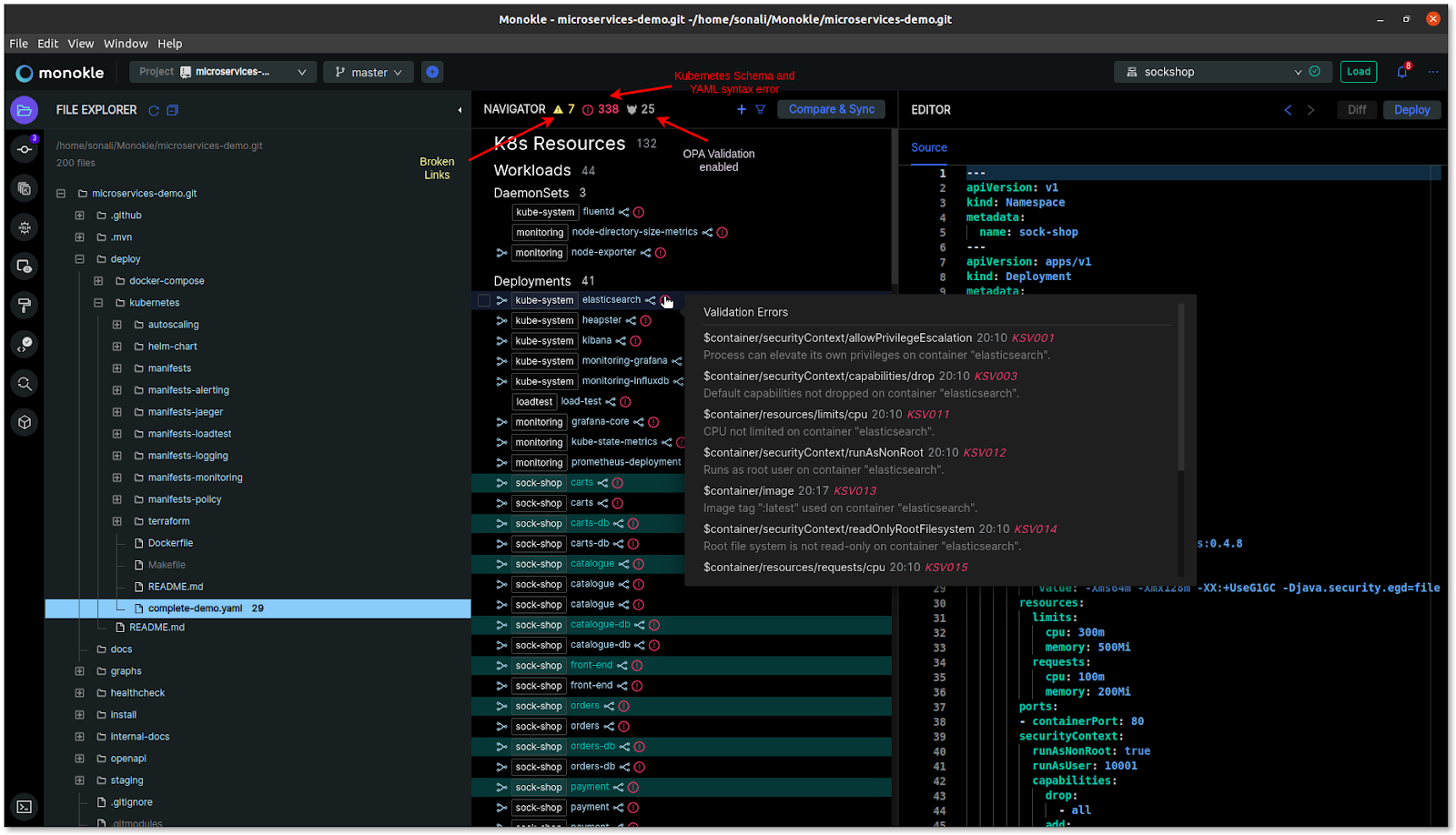Open the search sidebar icon
Image resolution: width=1456 pixels, height=835 pixels.
coord(25,383)
